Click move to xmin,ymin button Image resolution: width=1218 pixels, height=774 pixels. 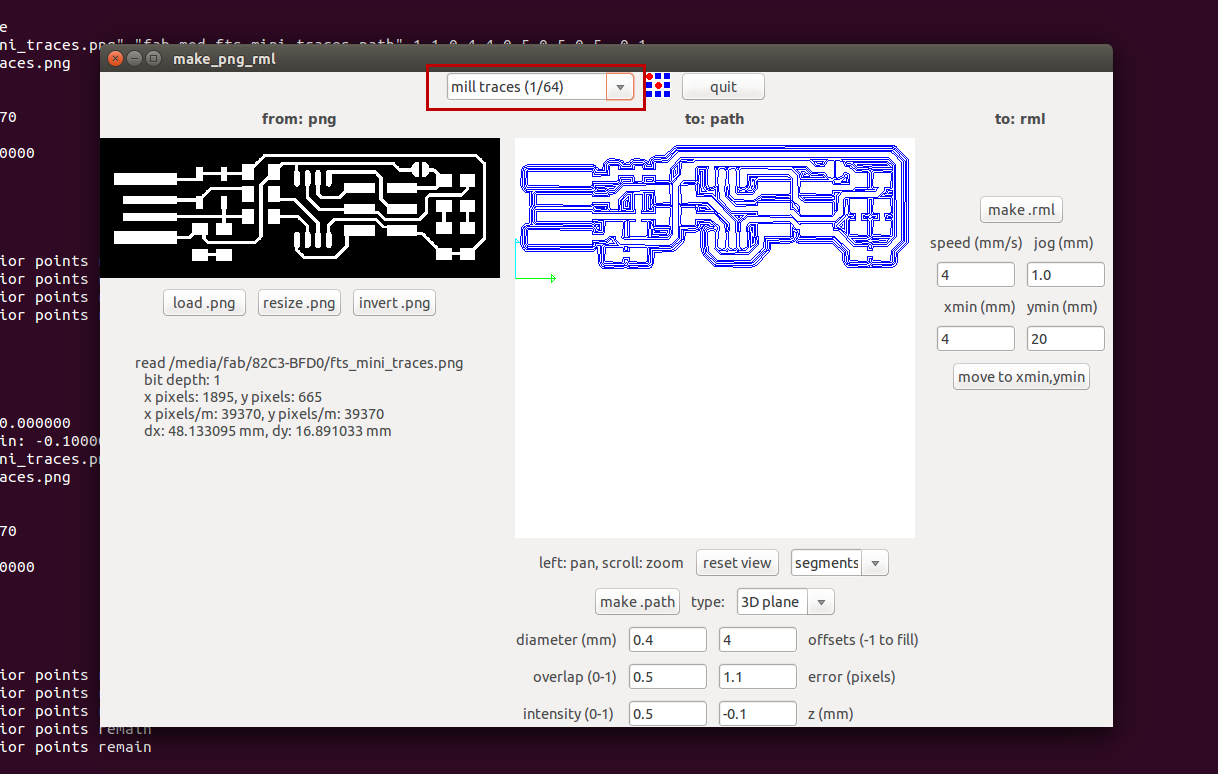click(x=1020, y=377)
